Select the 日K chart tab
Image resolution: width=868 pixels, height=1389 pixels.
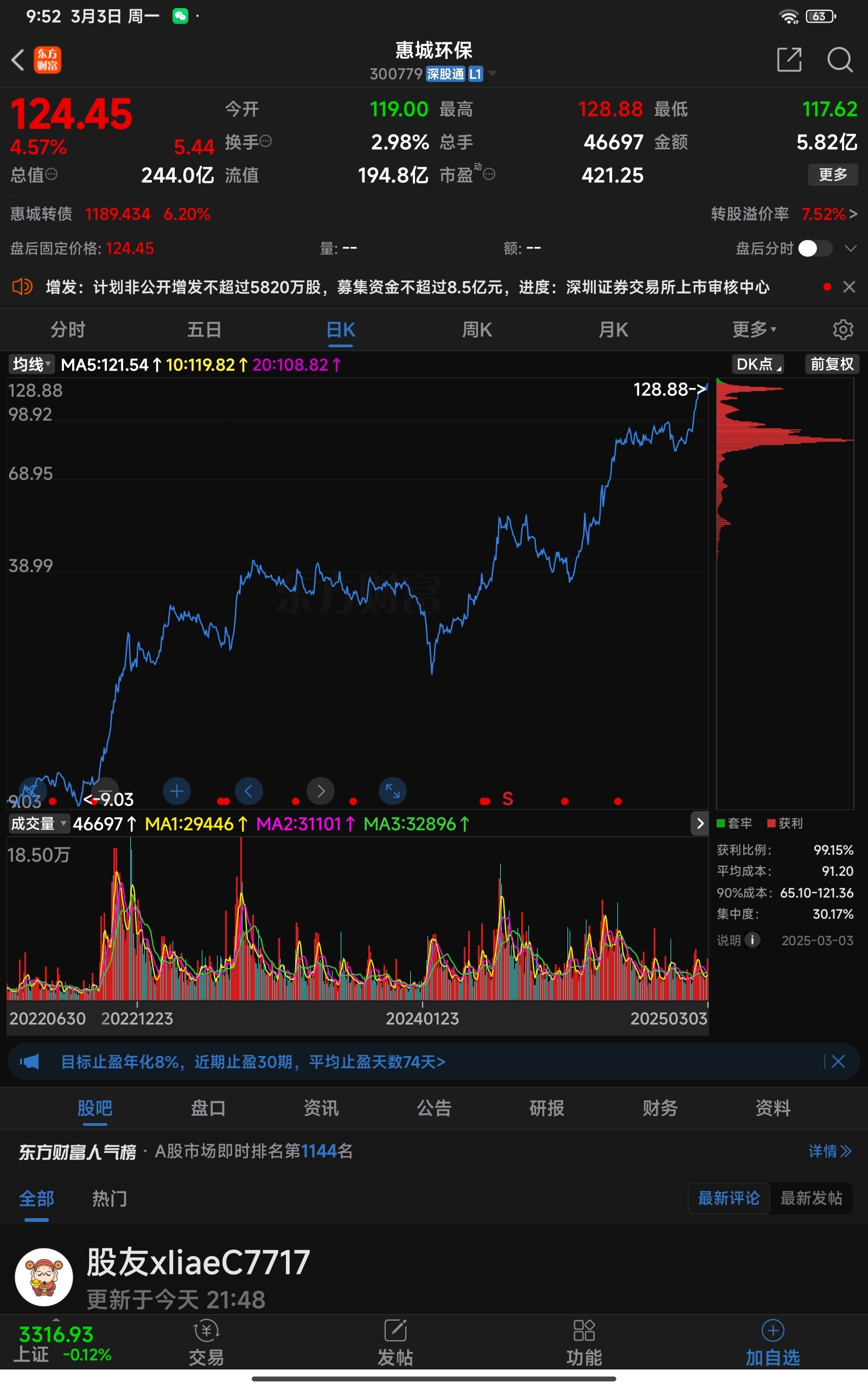341,329
